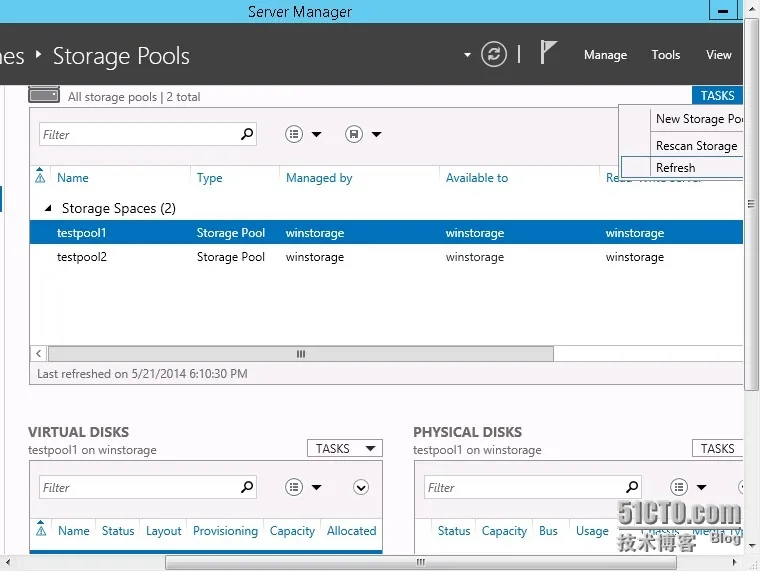Viewport: 760px width, 571px height.
Task: Click the storage pools search magnifier icon
Action: point(247,134)
